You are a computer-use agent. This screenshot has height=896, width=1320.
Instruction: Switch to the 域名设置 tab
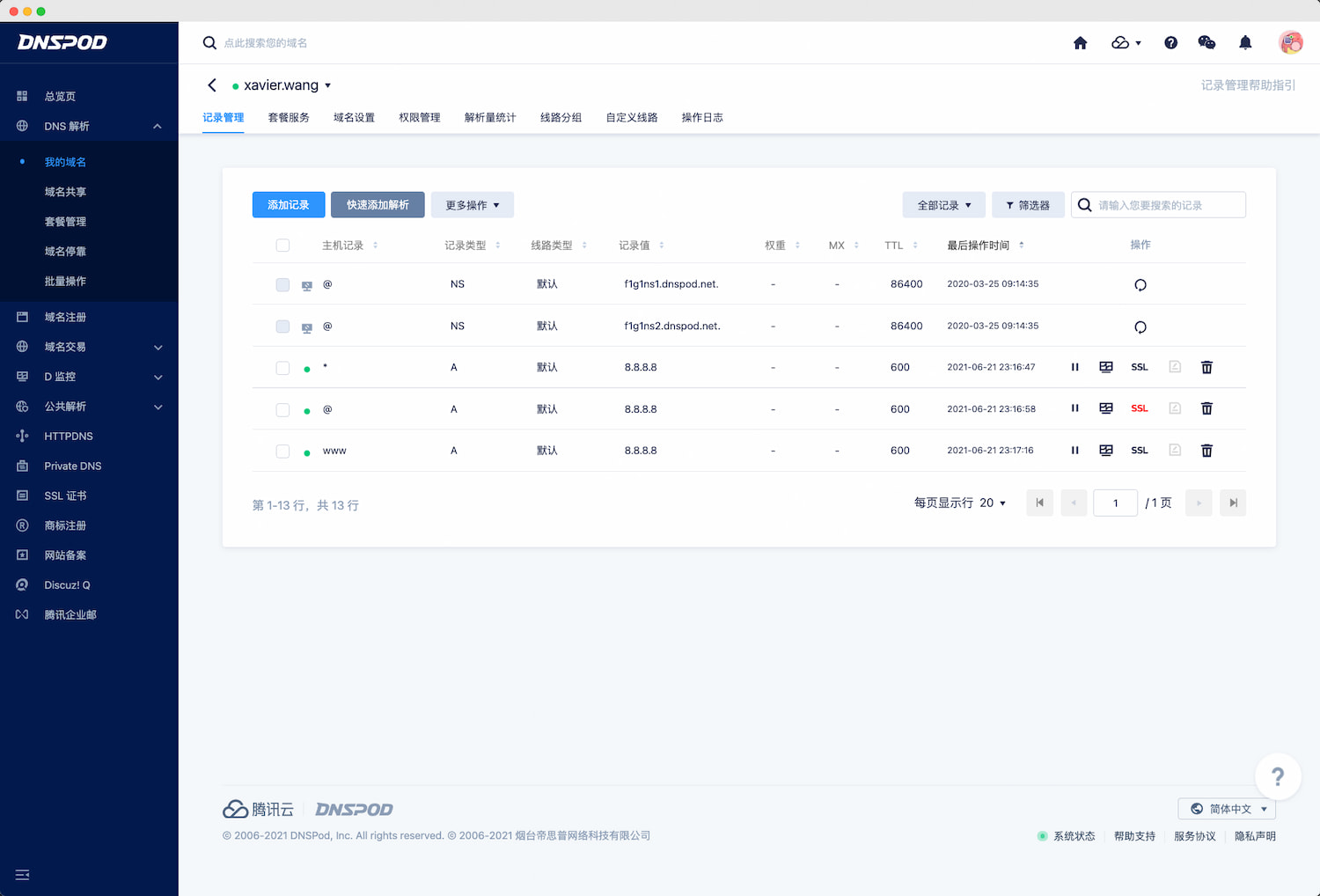click(354, 118)
